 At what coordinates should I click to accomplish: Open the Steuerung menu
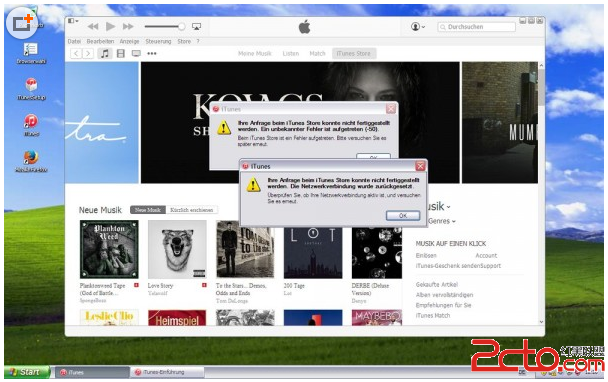point(158,41)
